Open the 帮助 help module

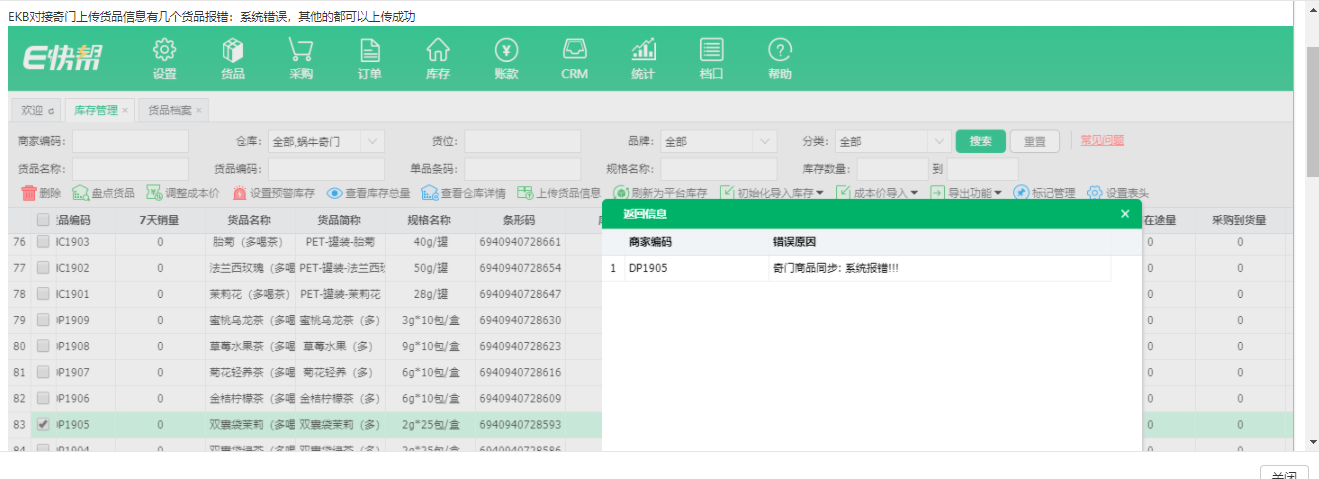point(780,59)
